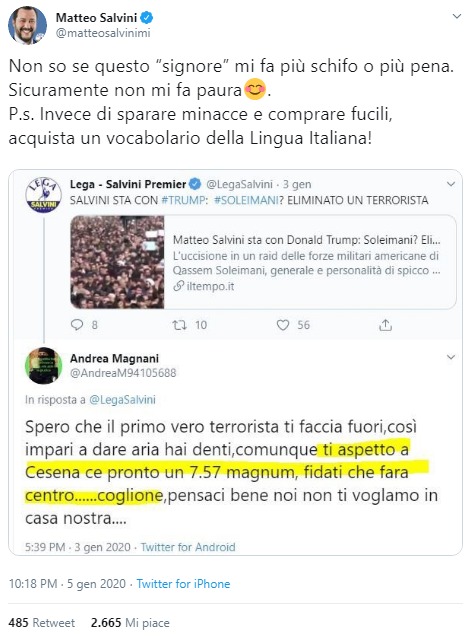Click the Twitter for iPhone source link
Image resolution: width=473 pixels, height=638 pixels.
(183, 584)
